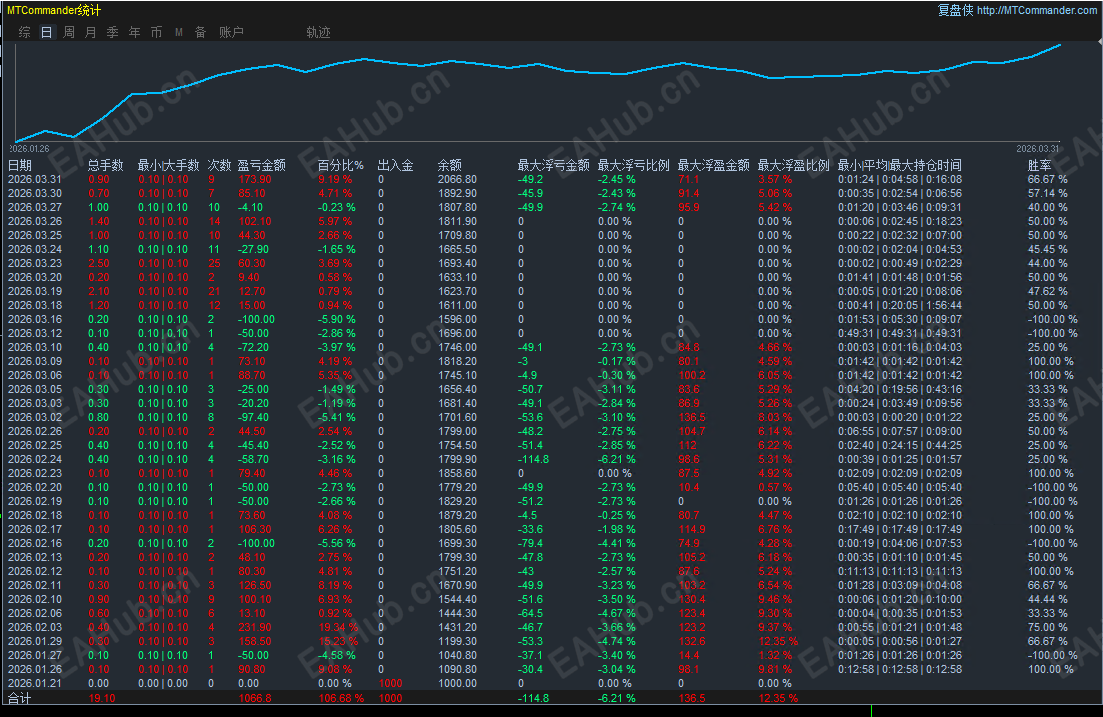Select the 2026.03.31 date row

34,179
